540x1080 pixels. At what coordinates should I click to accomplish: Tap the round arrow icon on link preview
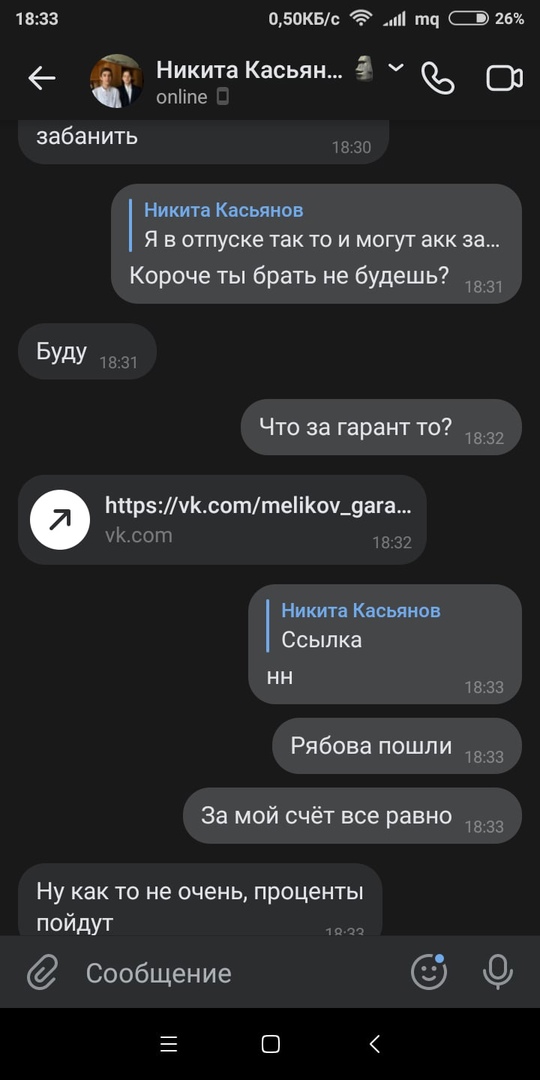pos(60,520)
